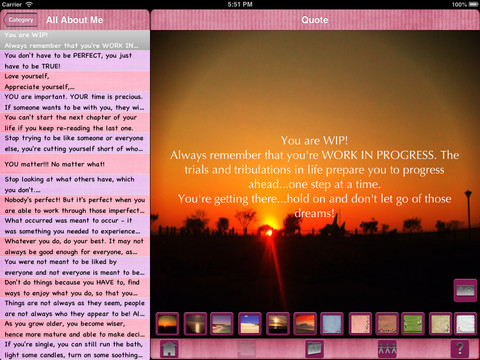Select the beige parchment background
The width and height of the screenshot is (480, 360).
[440, 323]
